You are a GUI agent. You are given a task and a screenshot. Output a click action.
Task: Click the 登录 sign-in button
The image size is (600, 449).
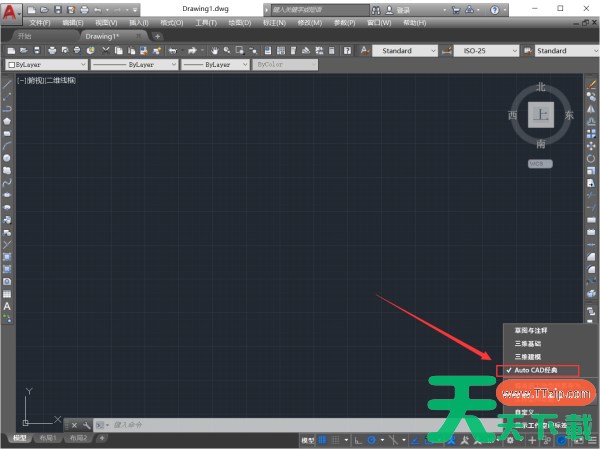coord(403,10)
